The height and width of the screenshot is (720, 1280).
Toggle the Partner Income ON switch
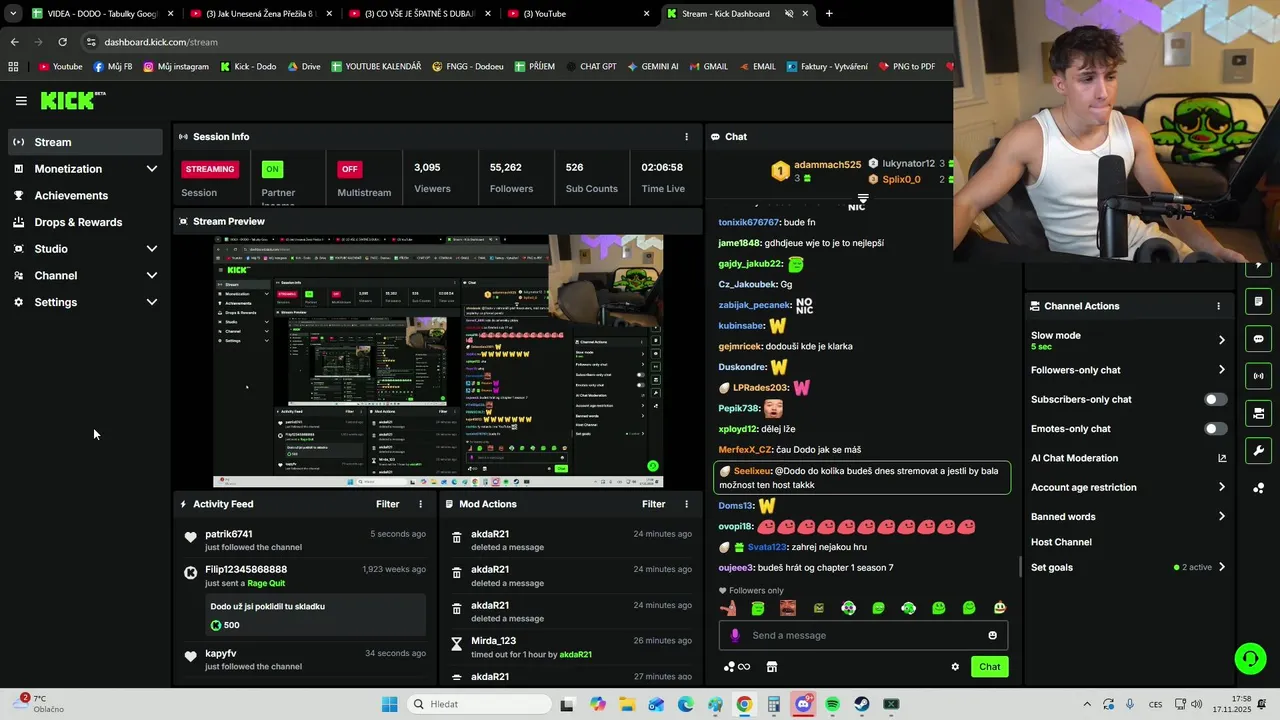click(x=272, y=169)
